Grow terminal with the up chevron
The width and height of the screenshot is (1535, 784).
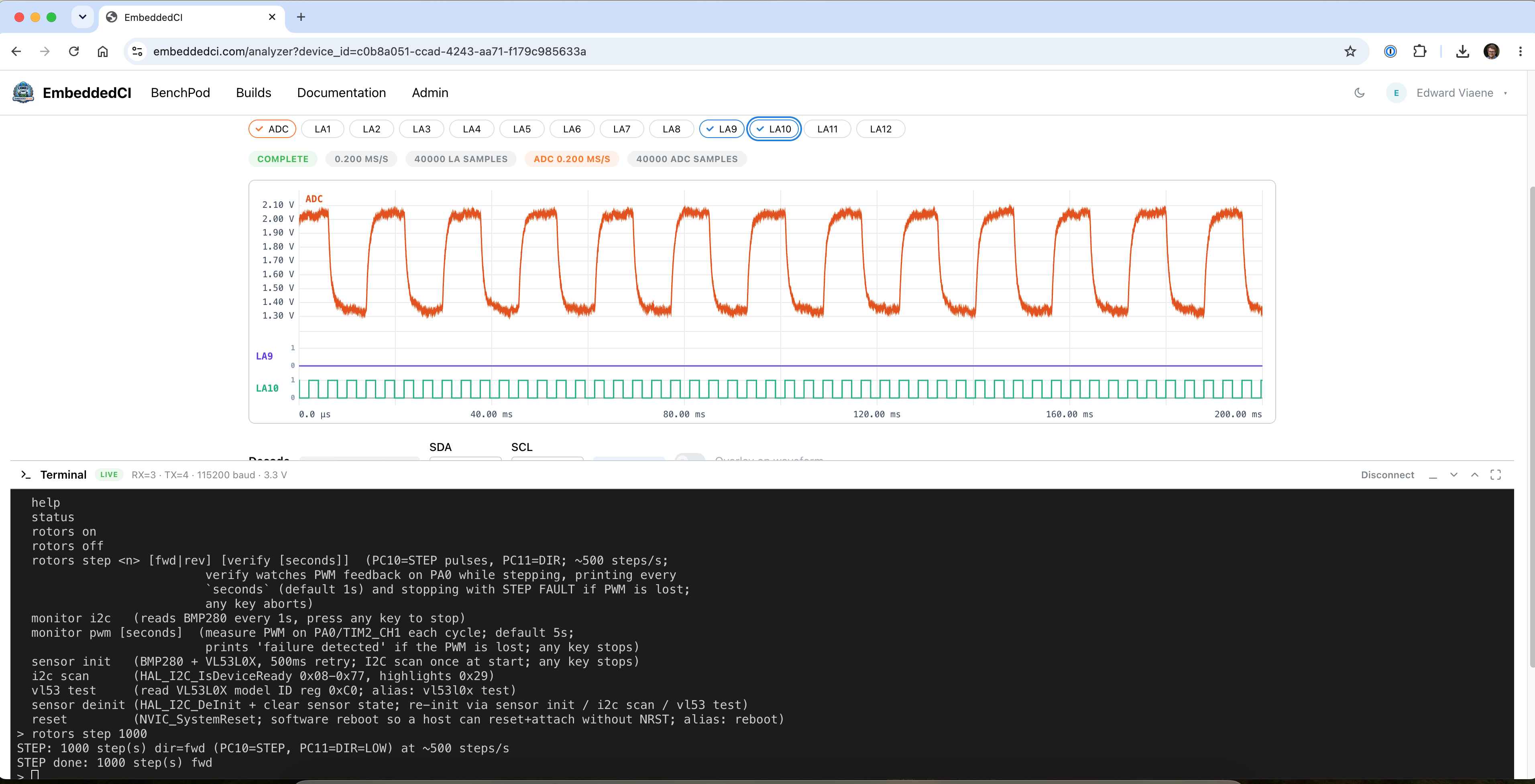click(1474, 475)
